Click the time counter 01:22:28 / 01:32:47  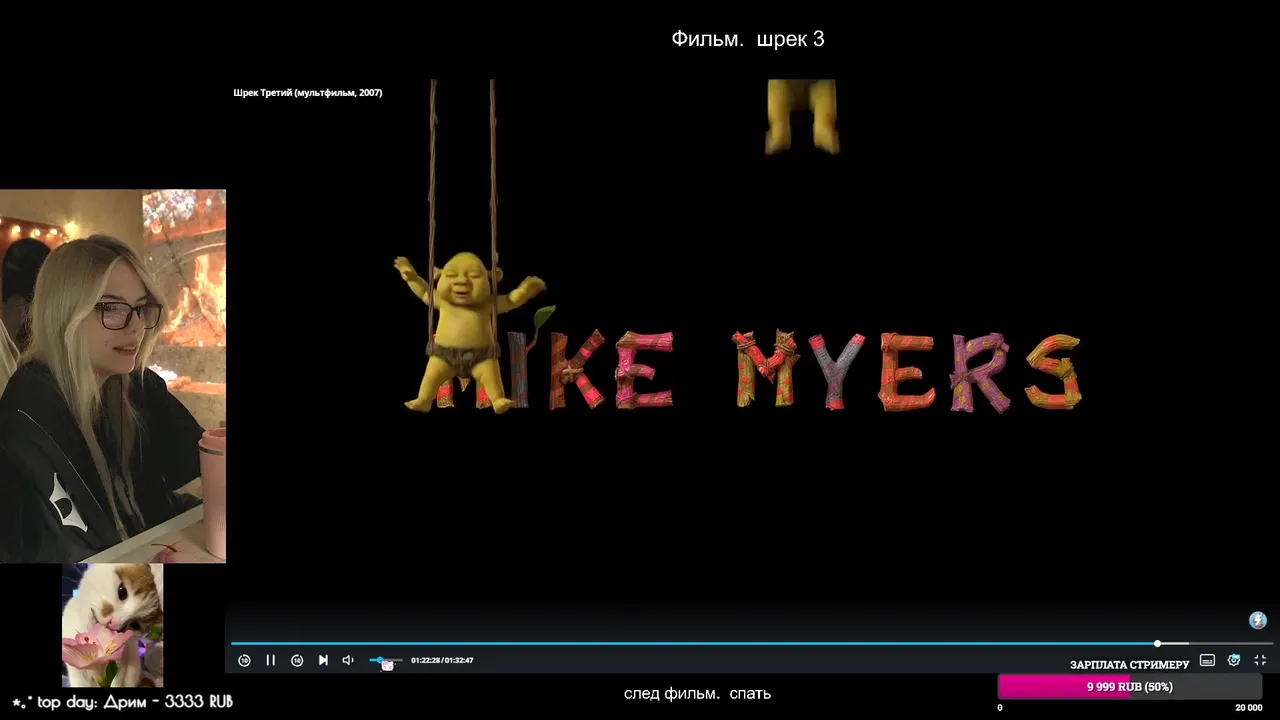coord(442,660)
